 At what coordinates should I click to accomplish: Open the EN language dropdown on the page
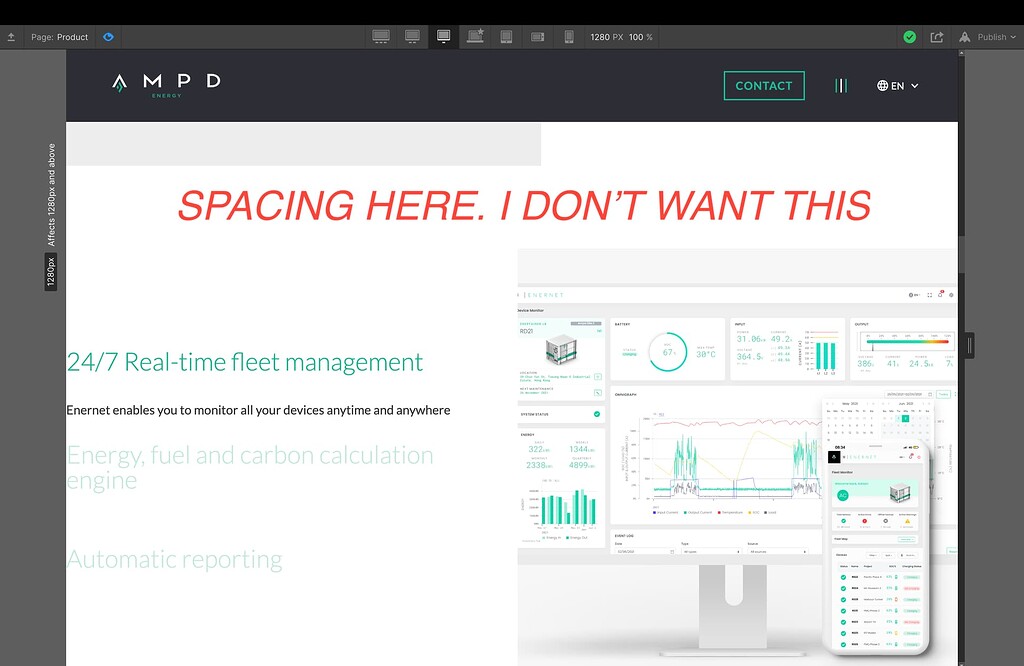click(896, 85)
